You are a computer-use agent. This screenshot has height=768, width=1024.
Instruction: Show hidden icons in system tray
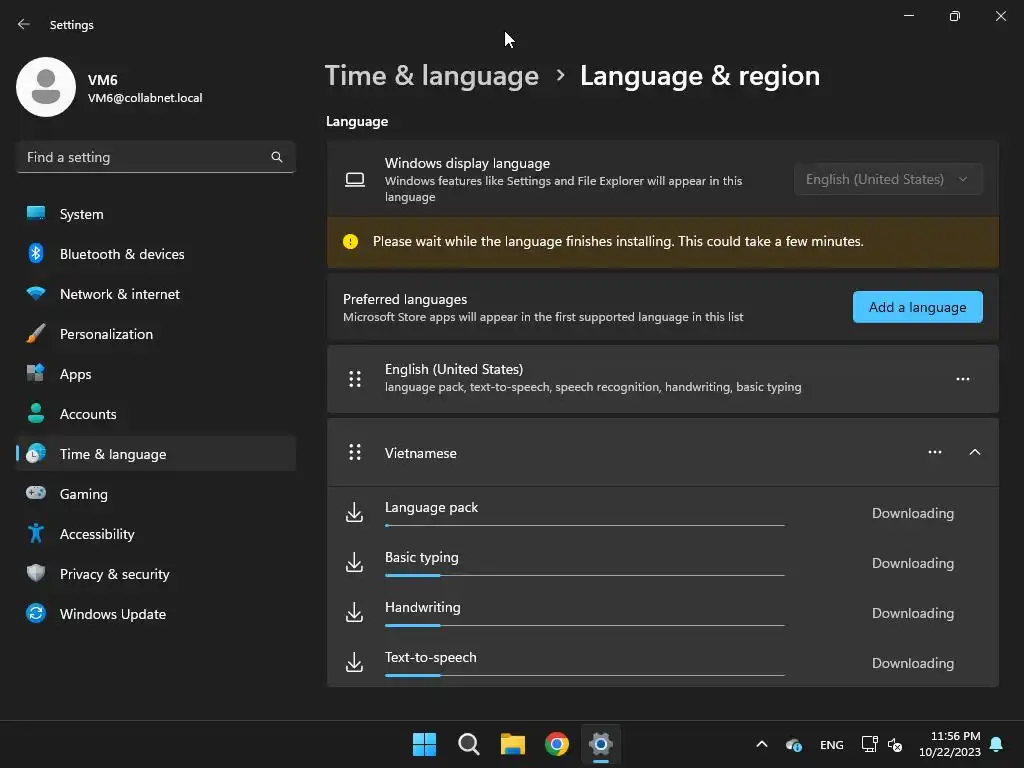click(761, 744)
